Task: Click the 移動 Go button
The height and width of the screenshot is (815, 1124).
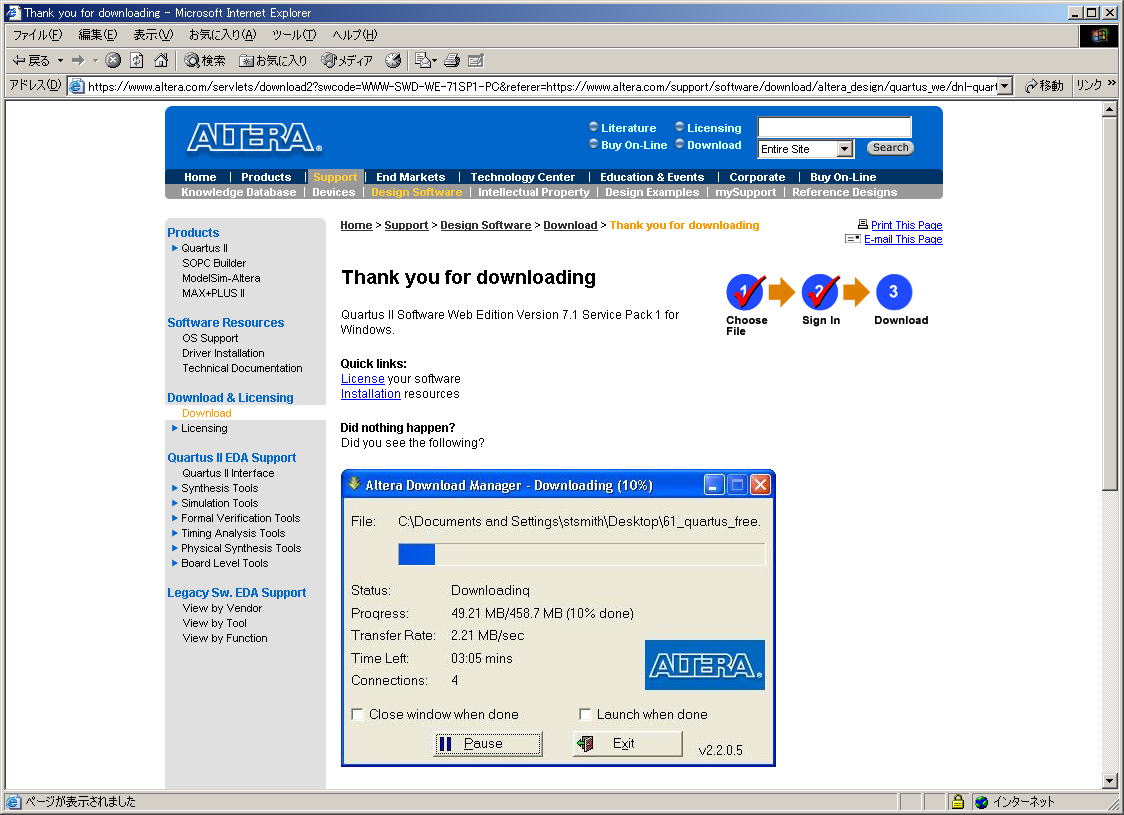Action: pos(1044,86)
